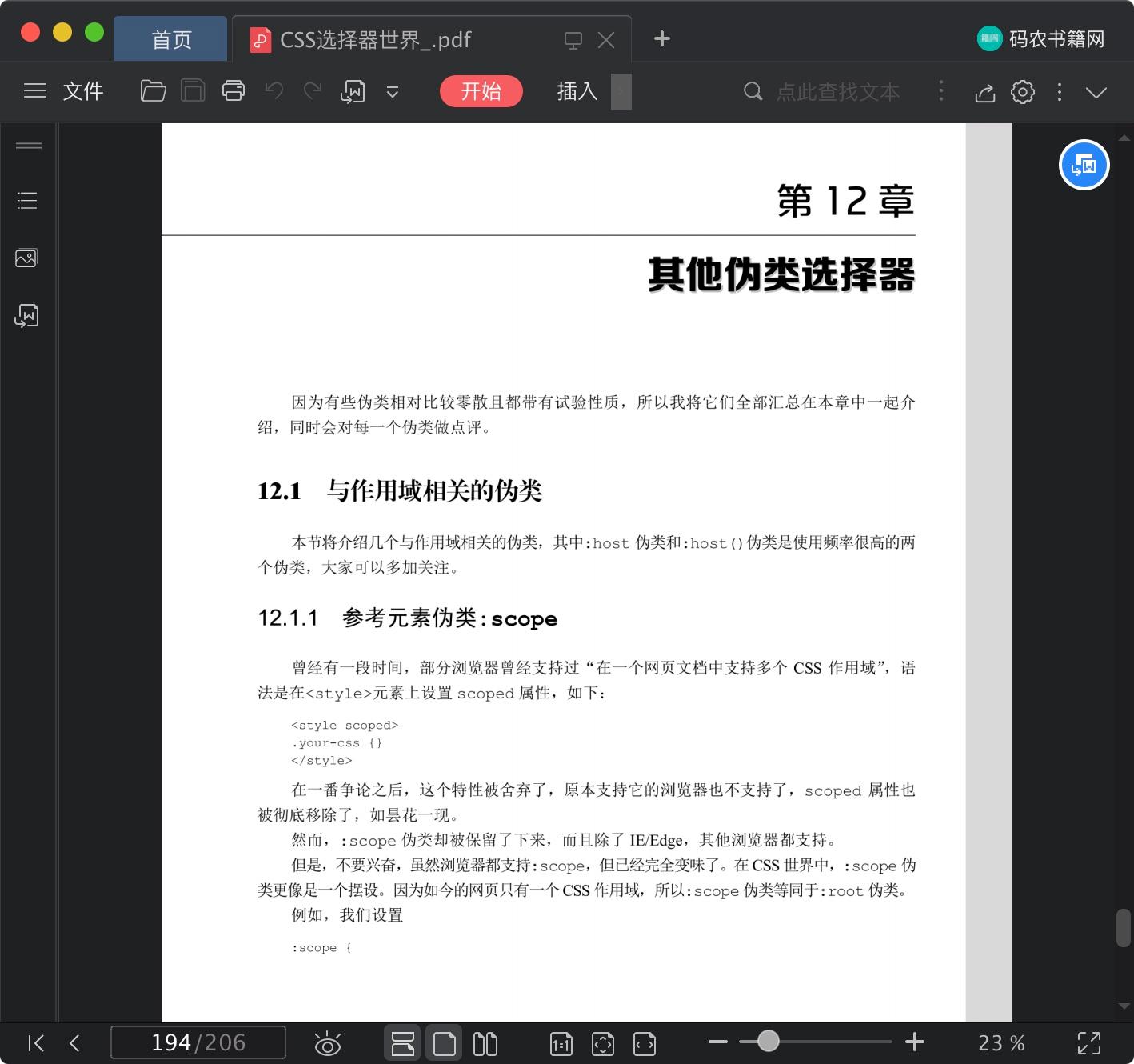
Task: Enable single page view mode
Action: [x=443, y=1043]
